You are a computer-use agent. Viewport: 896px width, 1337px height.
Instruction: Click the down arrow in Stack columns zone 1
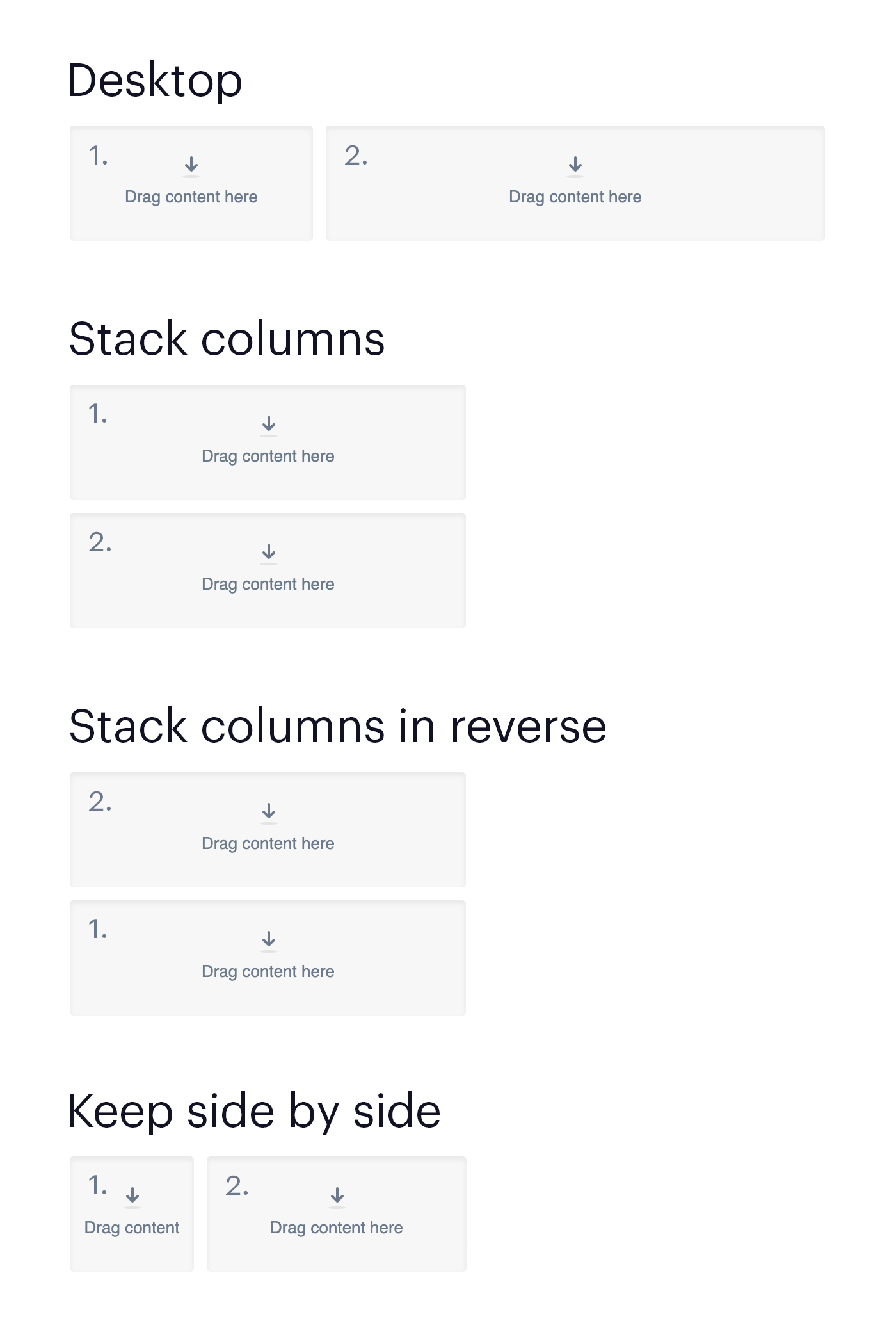click(268, 423)
